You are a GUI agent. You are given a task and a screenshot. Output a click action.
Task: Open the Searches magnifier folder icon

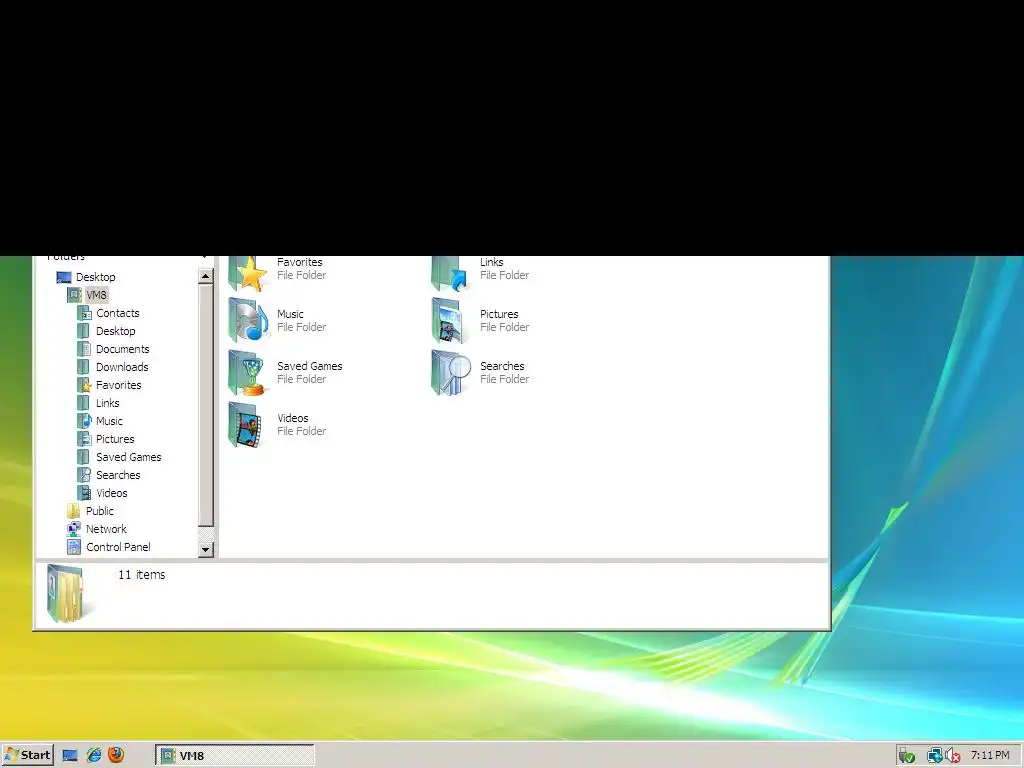click(x=450, y=372)
